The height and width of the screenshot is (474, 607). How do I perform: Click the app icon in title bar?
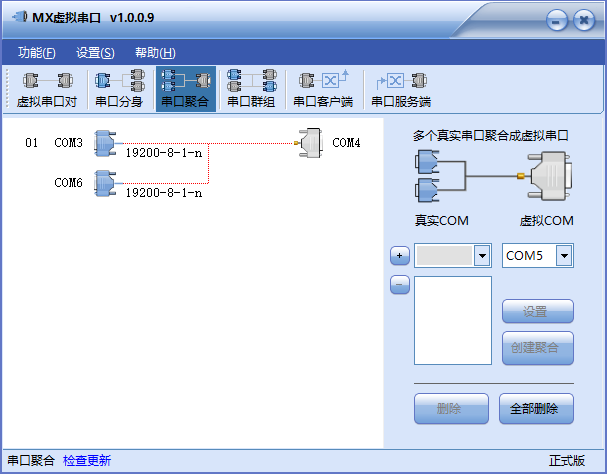click(20, 17)
